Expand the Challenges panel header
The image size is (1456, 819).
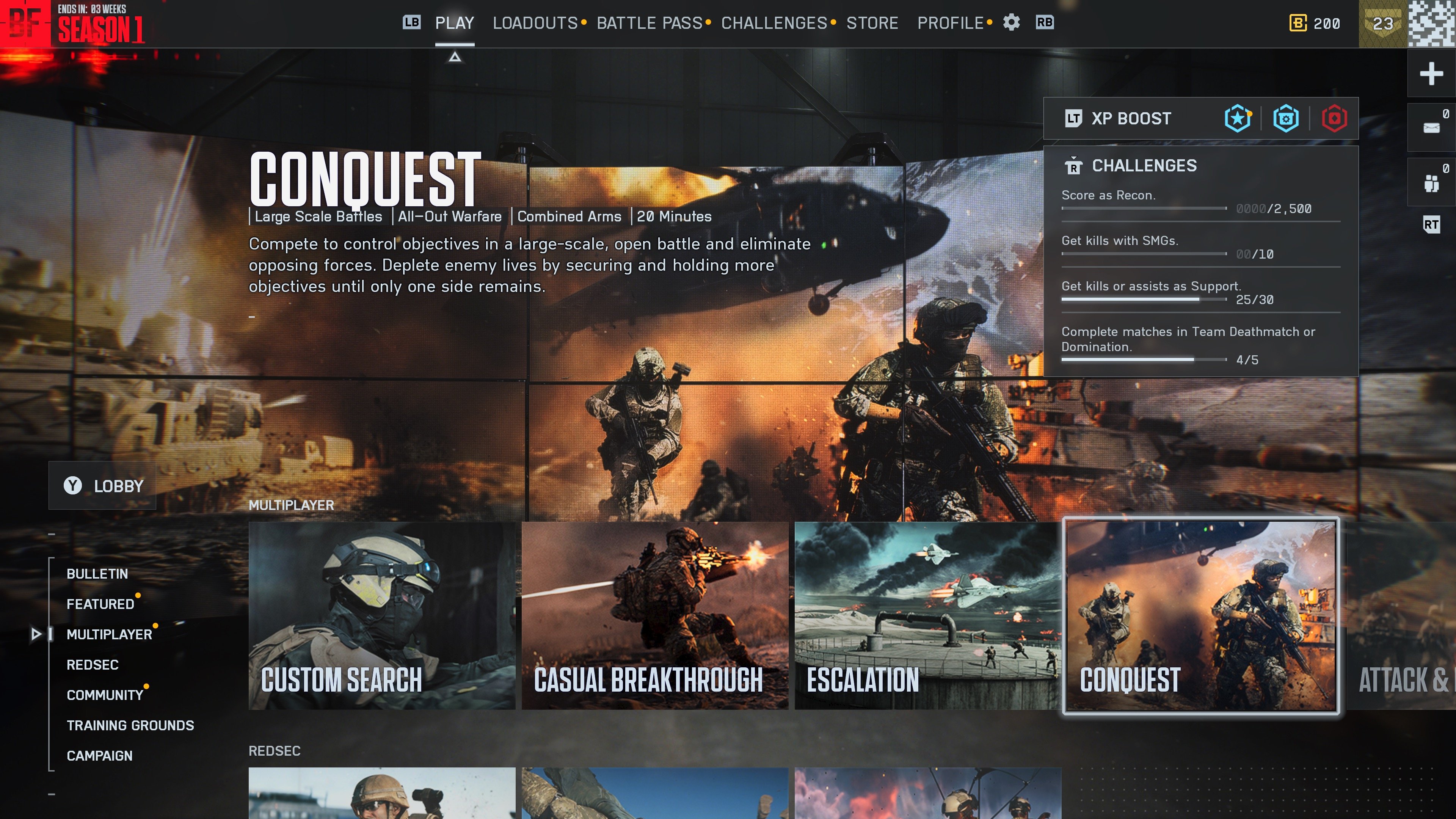[x=1144, y=166]
